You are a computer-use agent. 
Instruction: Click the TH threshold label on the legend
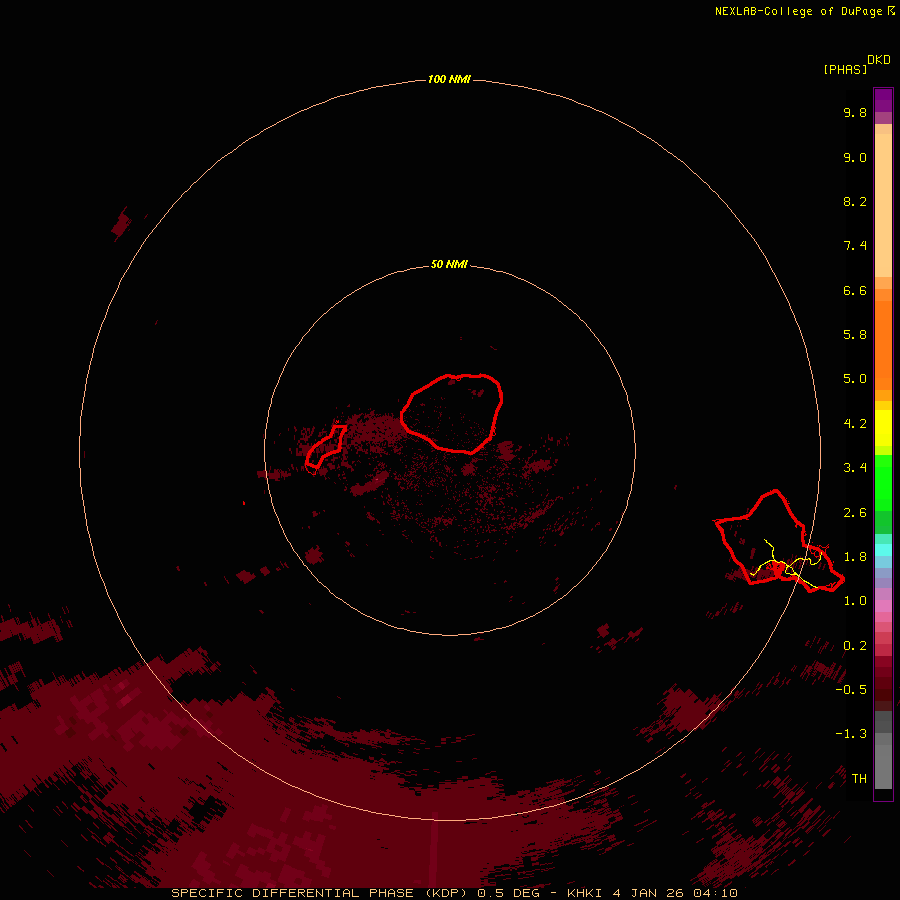click(859, 779)
